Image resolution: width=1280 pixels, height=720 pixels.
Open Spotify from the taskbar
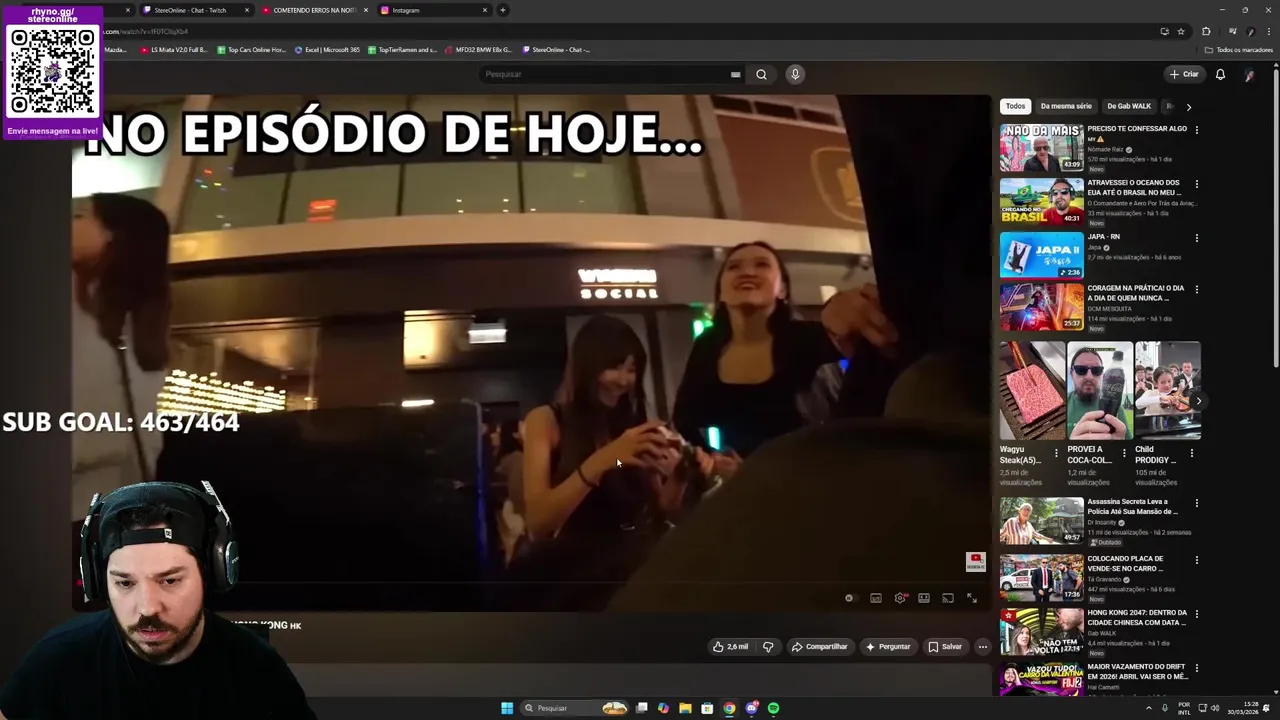tap(773, 708)
